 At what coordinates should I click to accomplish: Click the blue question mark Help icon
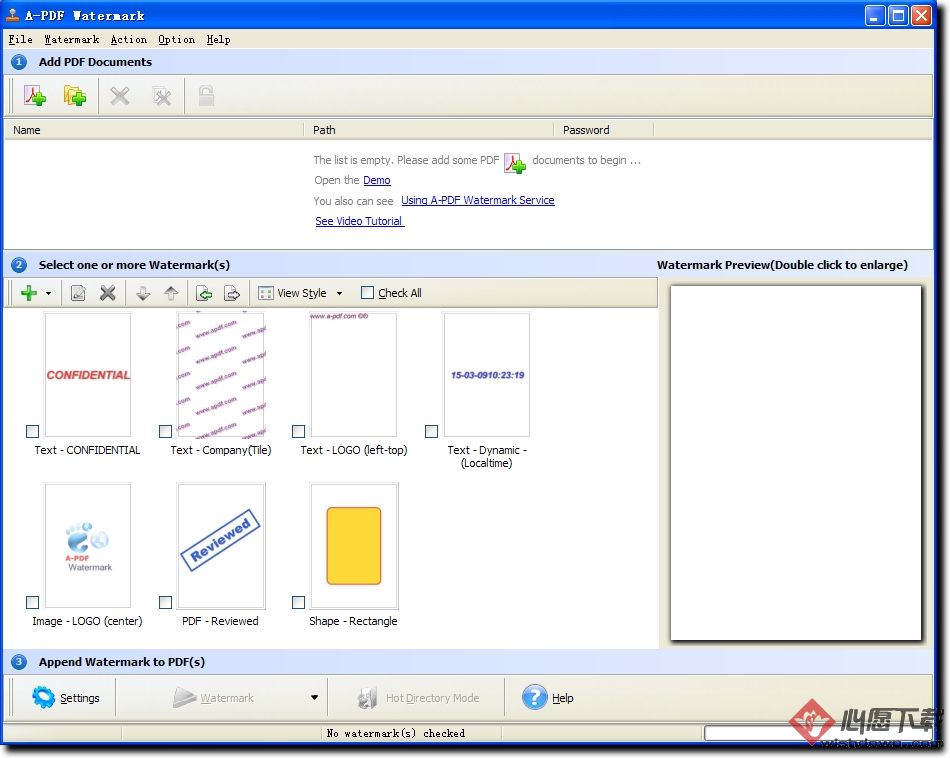tap(534, 697)
